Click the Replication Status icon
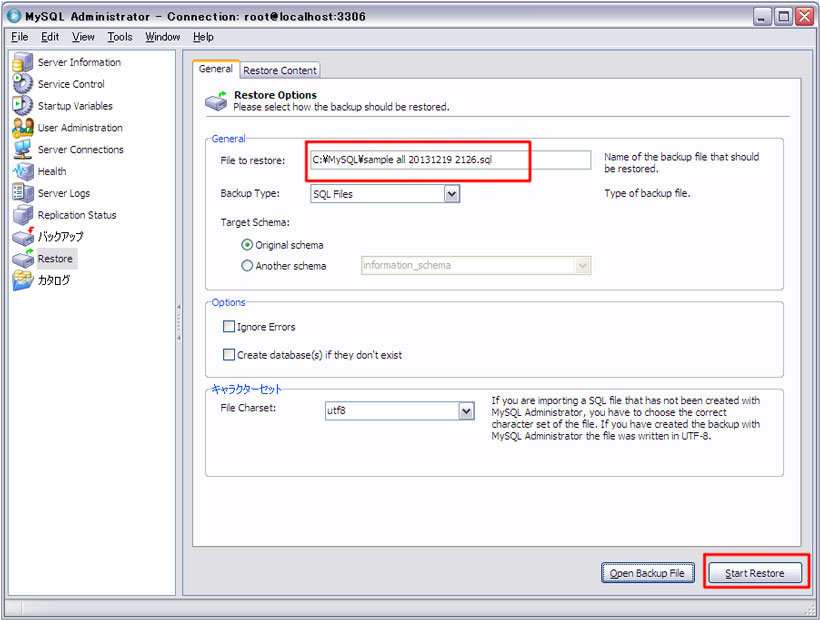This screenshot has width=820, height=620. click(x=22, y=215)
